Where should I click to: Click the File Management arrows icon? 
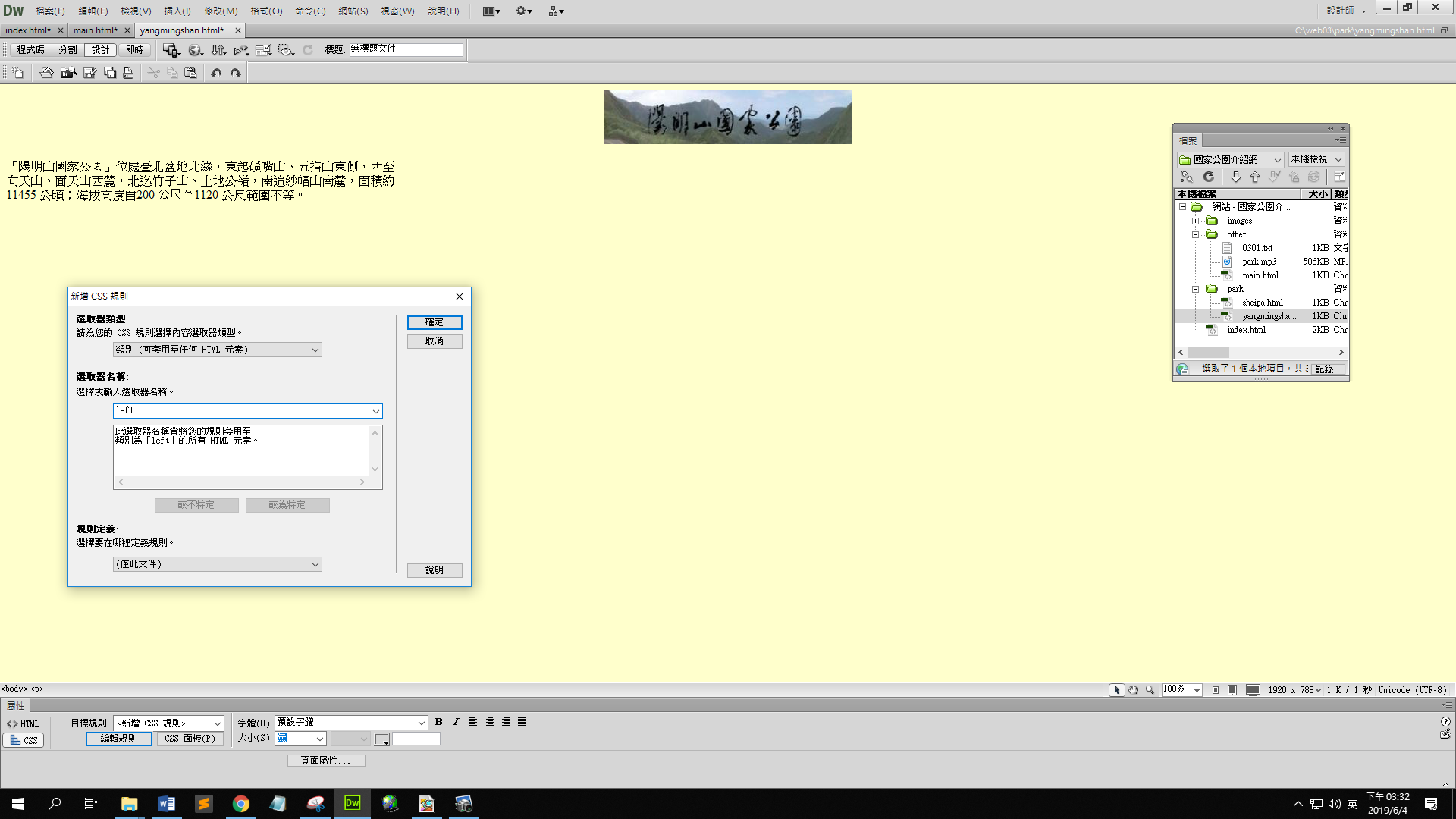[218, 50]
